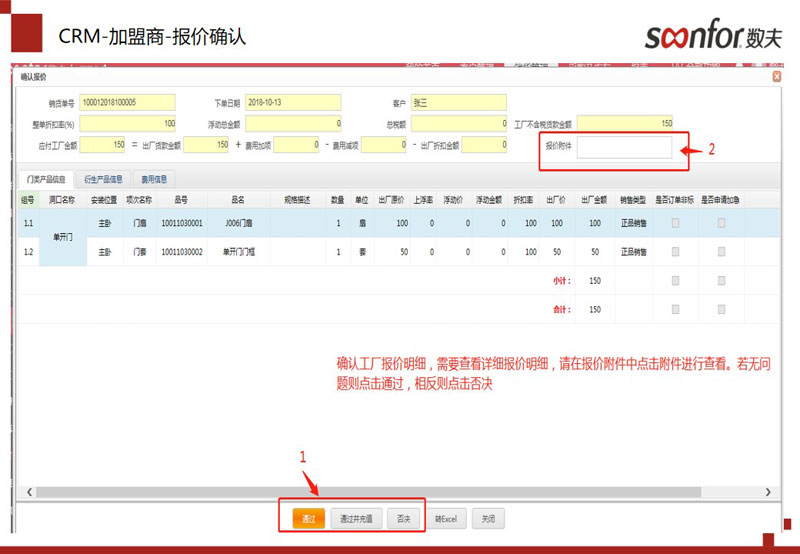Click the orange 通过 button
The height and width of the screenshot is (554, 800).
tap(308, 519)
